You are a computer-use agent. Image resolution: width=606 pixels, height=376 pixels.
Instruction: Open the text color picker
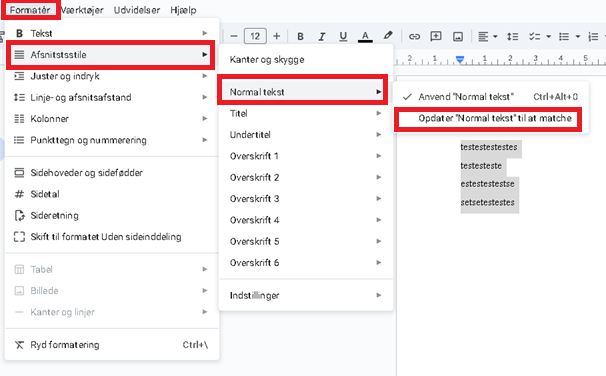[x=365, y=36]
